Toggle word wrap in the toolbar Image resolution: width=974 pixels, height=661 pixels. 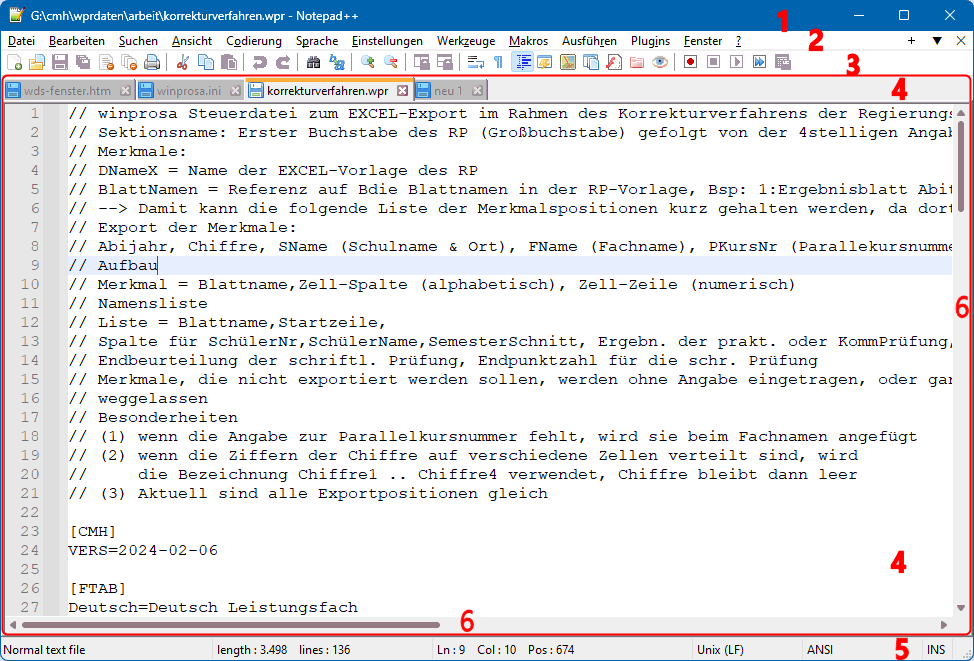click(x=476, y=62)
